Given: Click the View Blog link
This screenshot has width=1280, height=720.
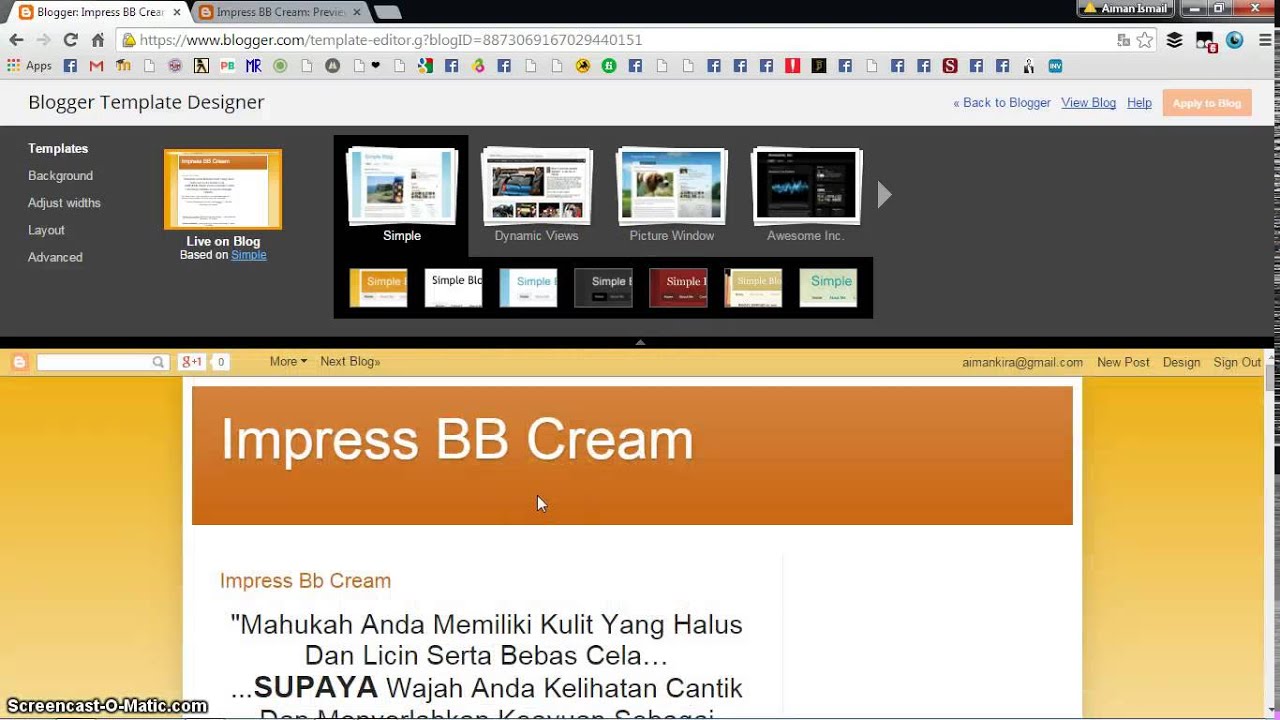Looking at the screenshot, I should coord(1088,103).
